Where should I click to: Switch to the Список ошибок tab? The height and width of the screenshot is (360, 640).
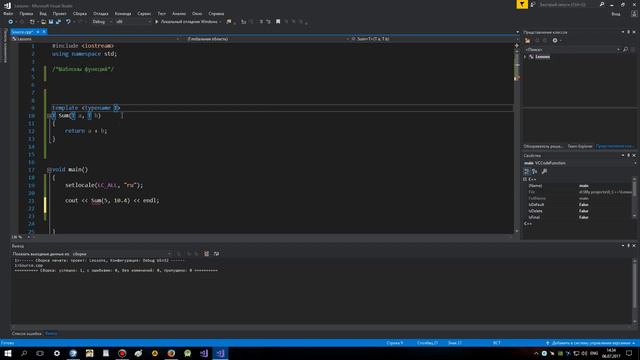[x=27, y=333]
